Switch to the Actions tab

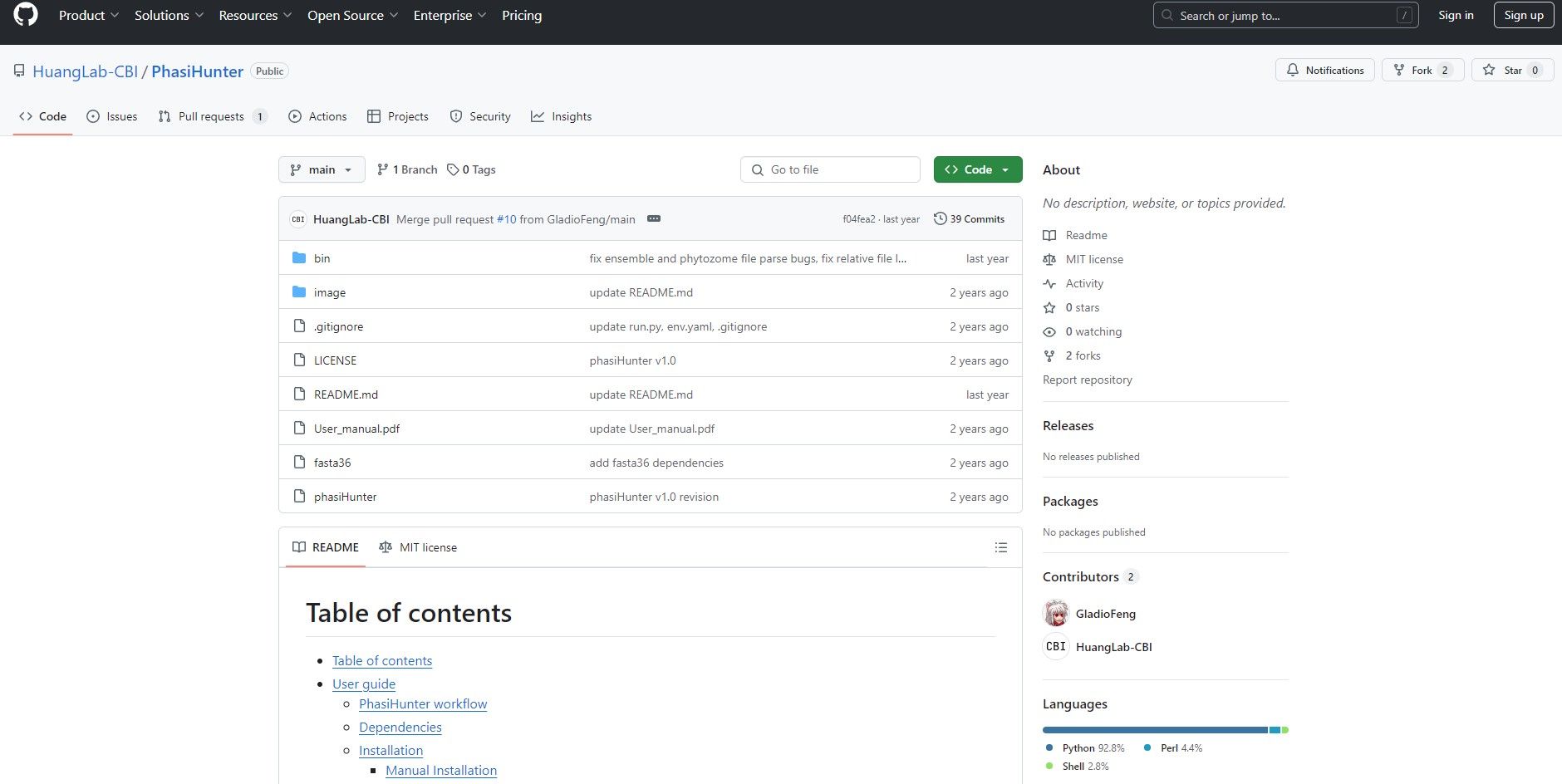317,116
